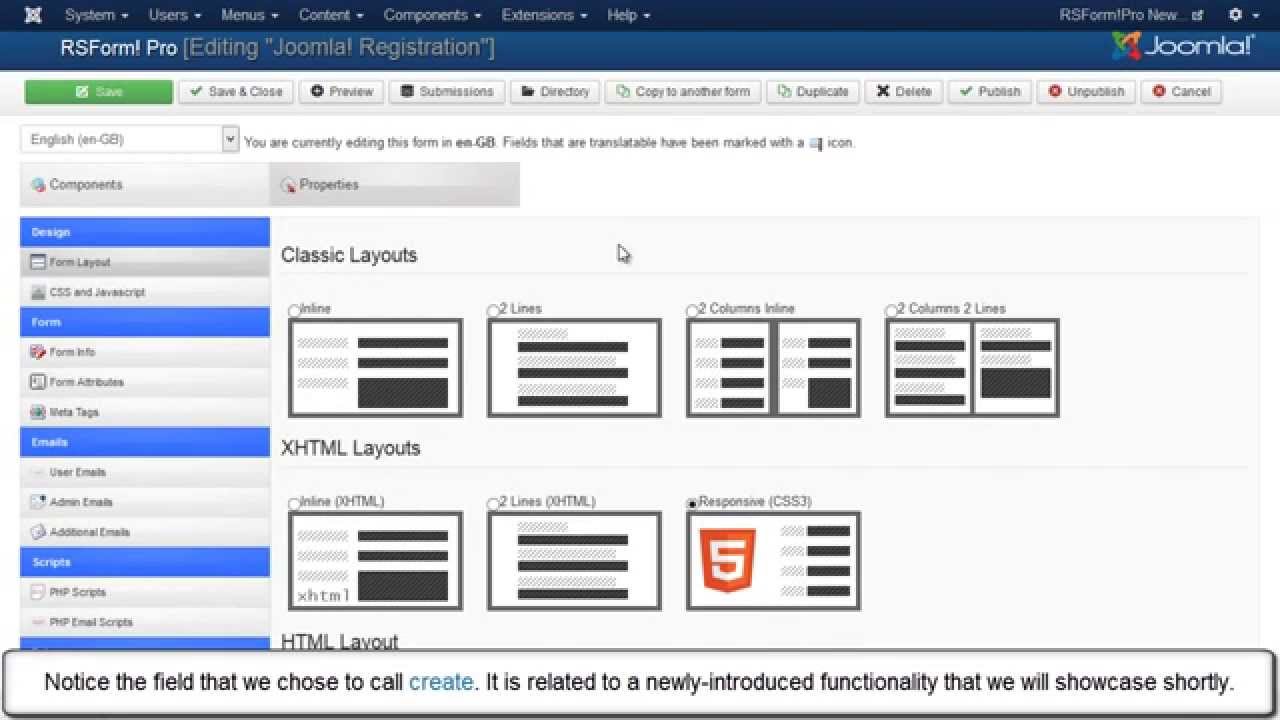Open Additional Emails in sidebar

click(x=145, y=532)
